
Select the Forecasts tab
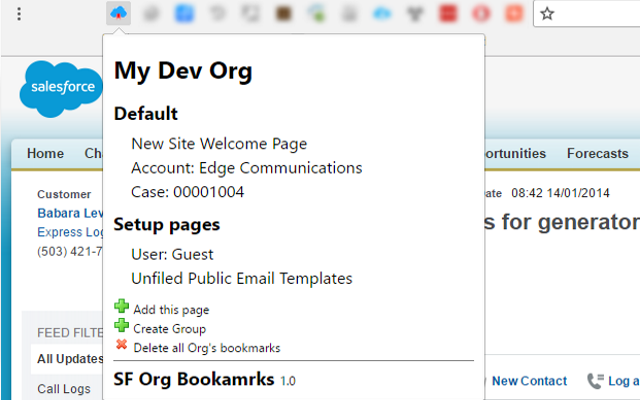(x=598, y=153)
